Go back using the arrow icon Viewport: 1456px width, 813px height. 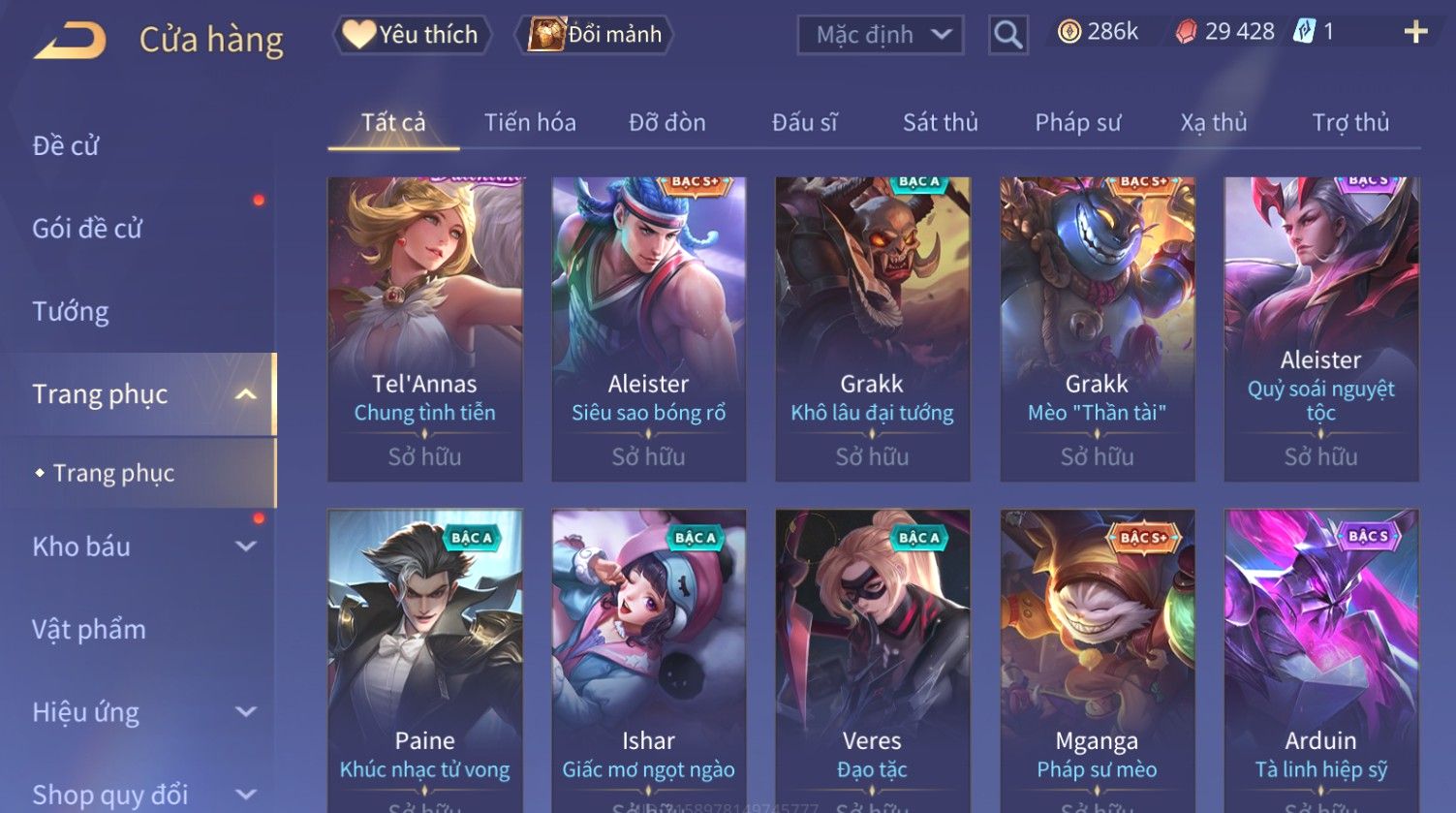(70, 42)
